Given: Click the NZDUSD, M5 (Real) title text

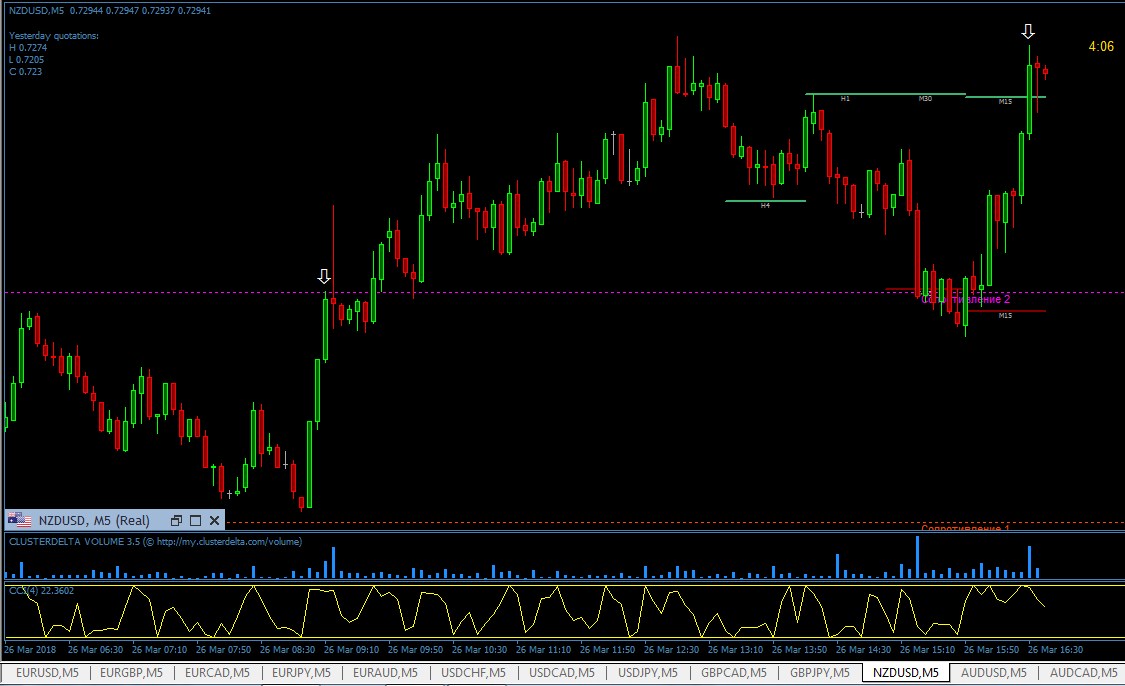Looking at the screenshot, I should (x=94, y=520).
